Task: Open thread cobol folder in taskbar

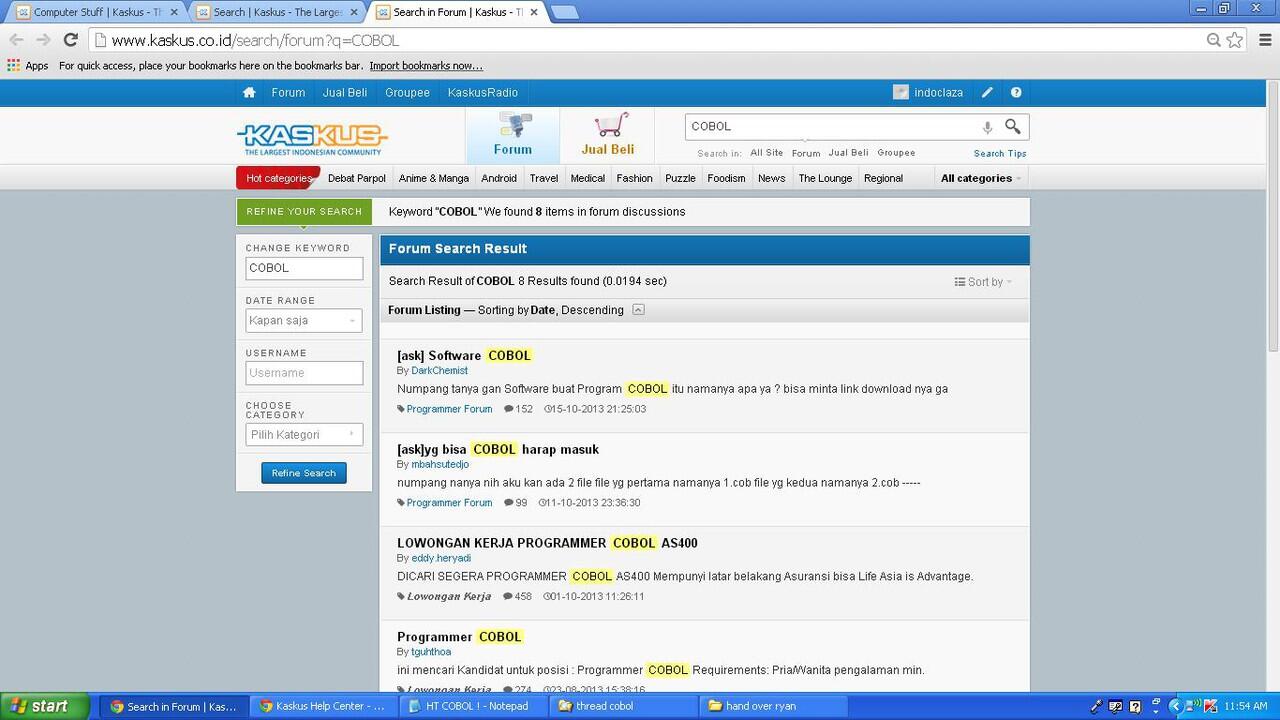Action: [623, 706]
